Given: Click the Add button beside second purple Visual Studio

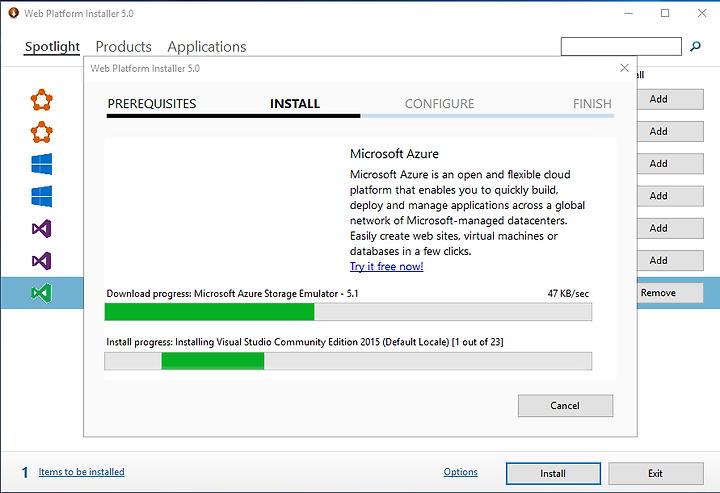Looking at the screenshot, I should point(669,260).
